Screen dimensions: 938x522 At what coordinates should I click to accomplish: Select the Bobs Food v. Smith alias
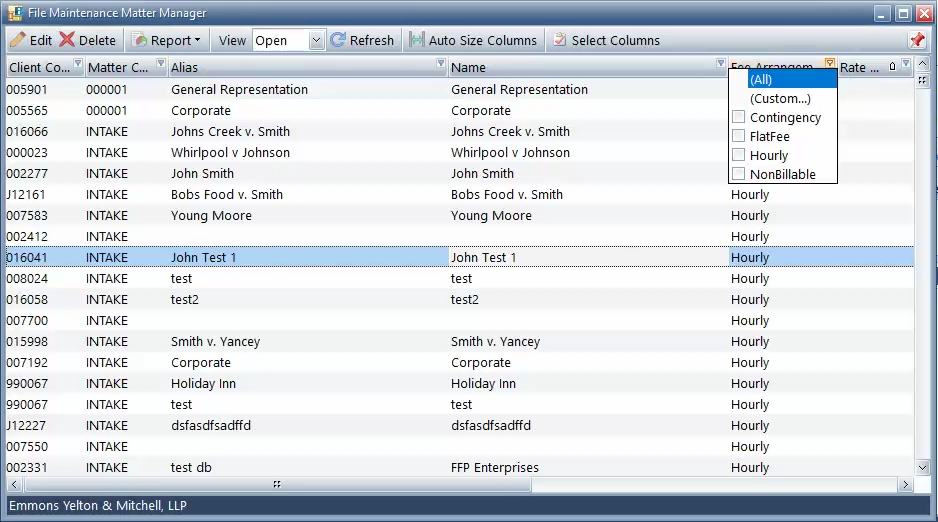227,194
